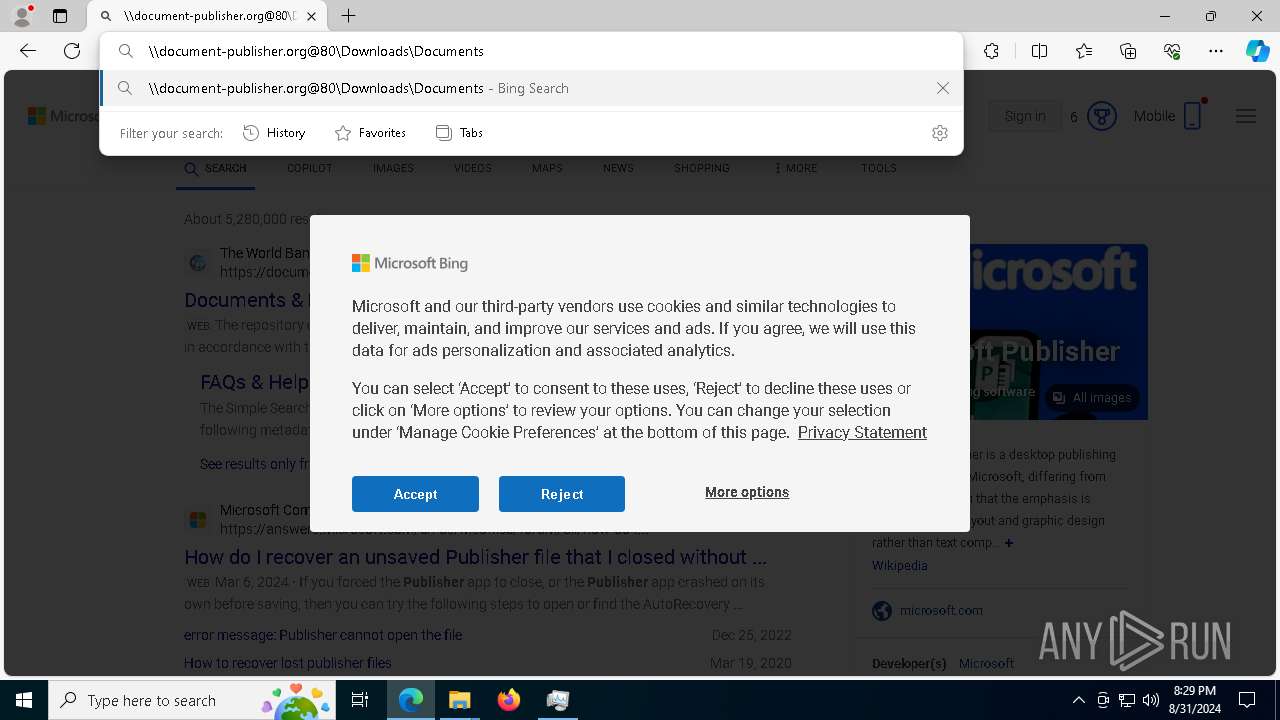Expand the MORE dropdown in Bing
This screenshot has height=720, width=1280.
796,168
